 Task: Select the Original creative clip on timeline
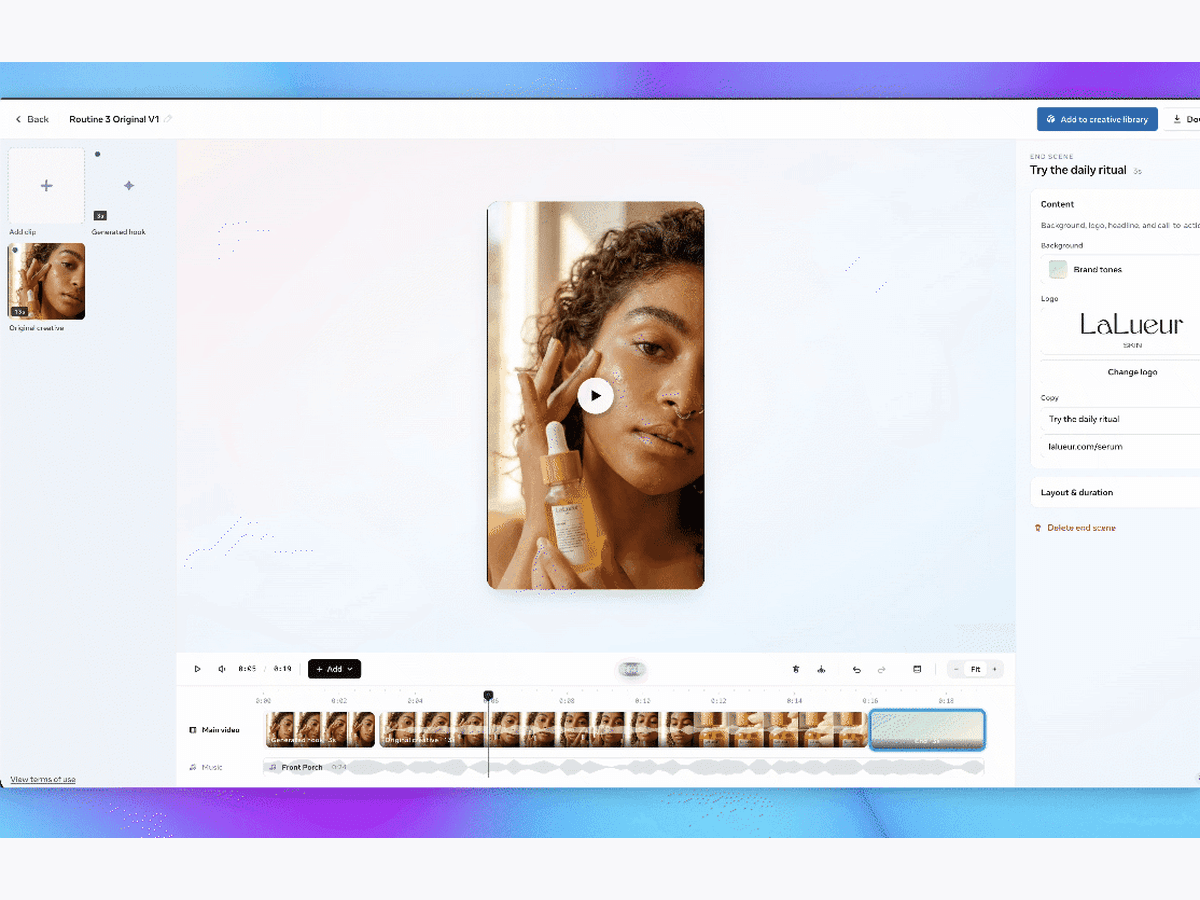pyautogui.click(x=623, y=730)
